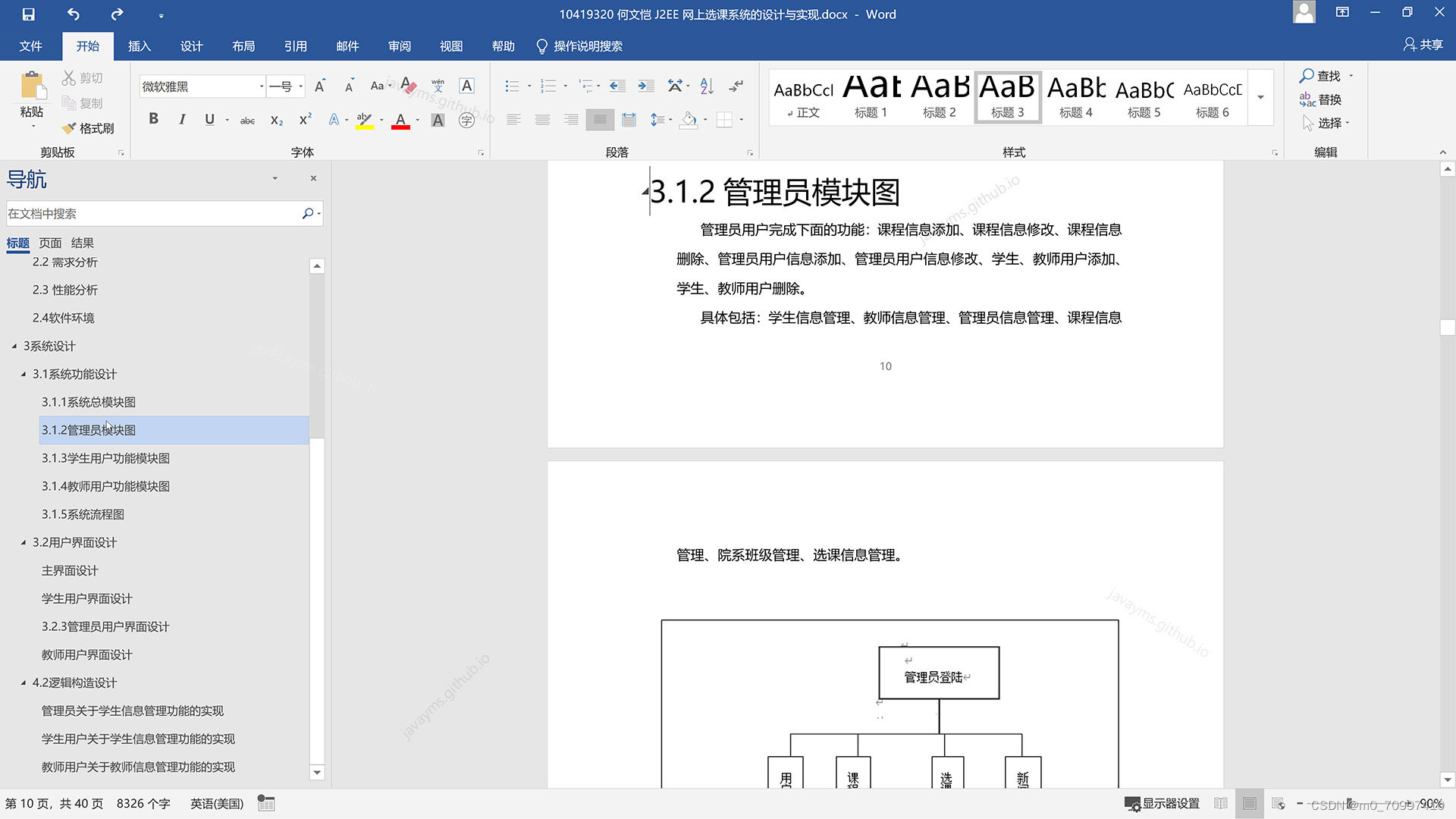Screen dimensions: 1456x819
Task: Collapse the 3.2用户界面设计 heading tree
Action: pos(24,542)
